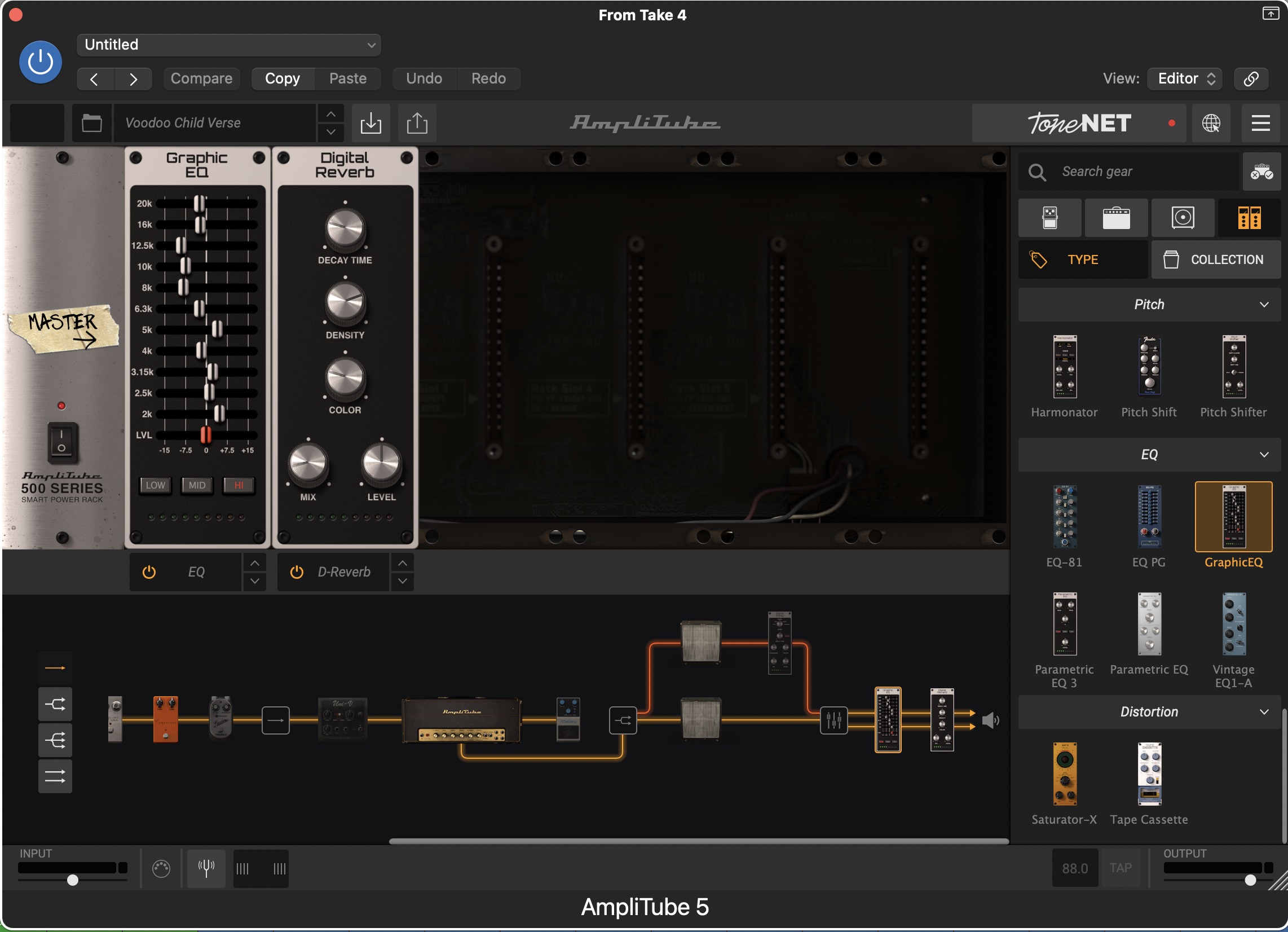Click the ToneNET globe icon
1288x932 pixels.
coord(1211,123)
